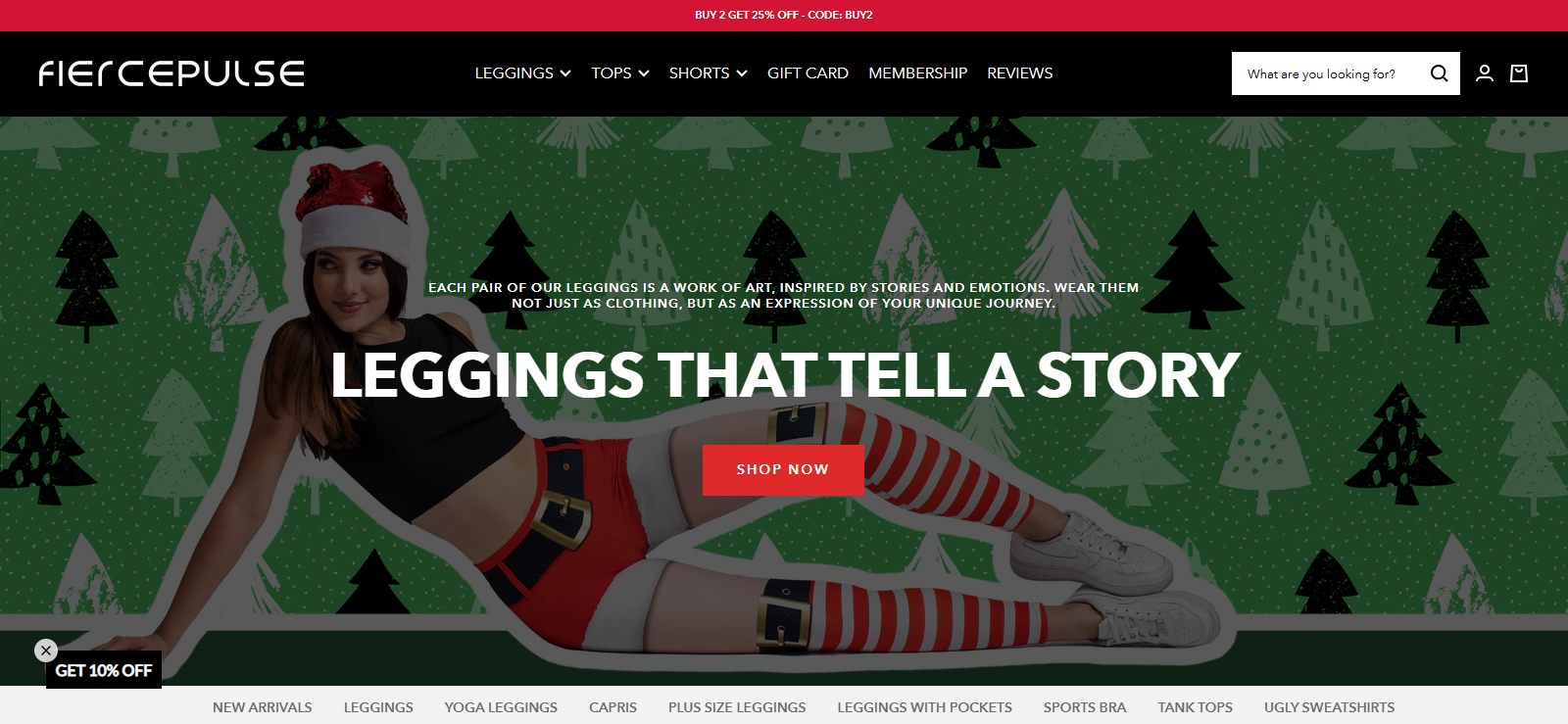Click the search magnifier icon

pyautogui.click(x=1439, y=73)
